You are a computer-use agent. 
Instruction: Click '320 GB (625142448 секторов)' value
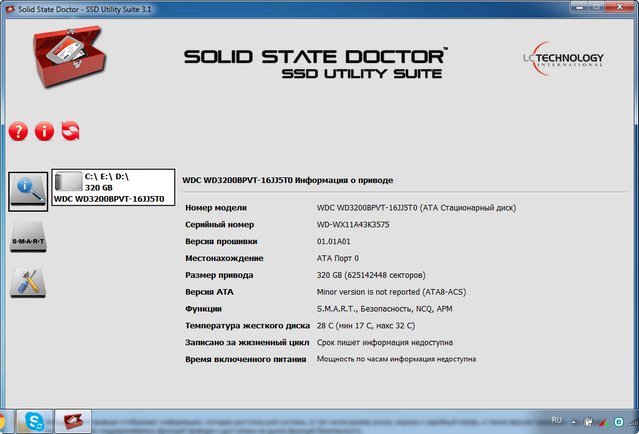[371, 275]
